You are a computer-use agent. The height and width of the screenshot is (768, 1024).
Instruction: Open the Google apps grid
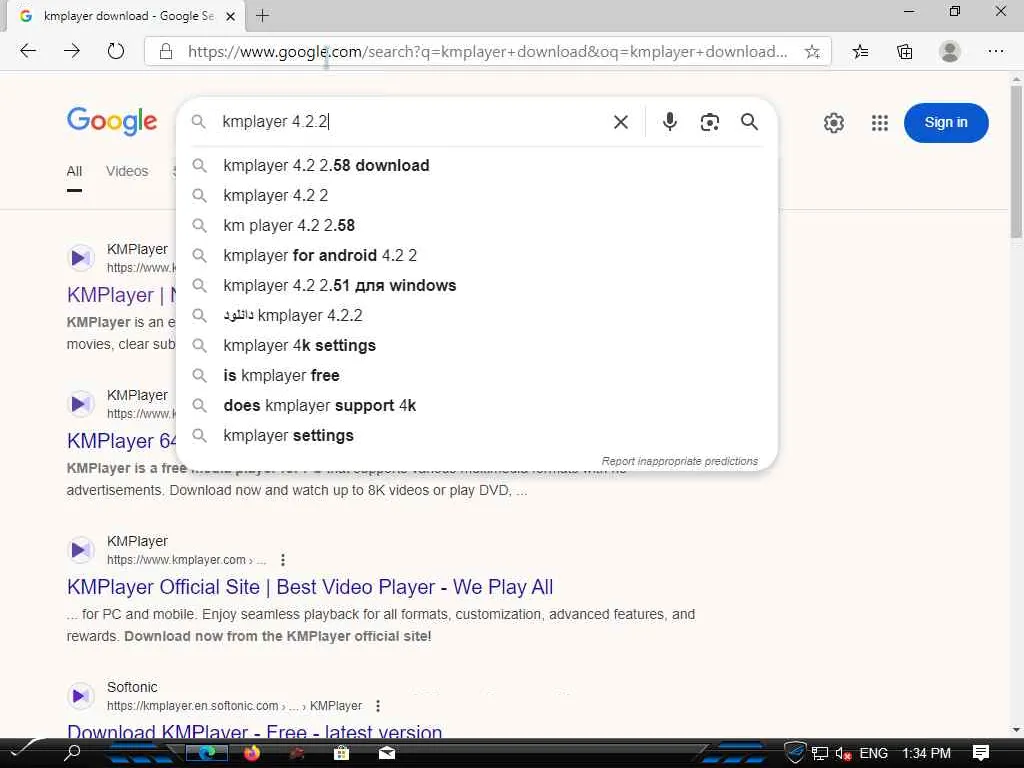coord(880,123)
